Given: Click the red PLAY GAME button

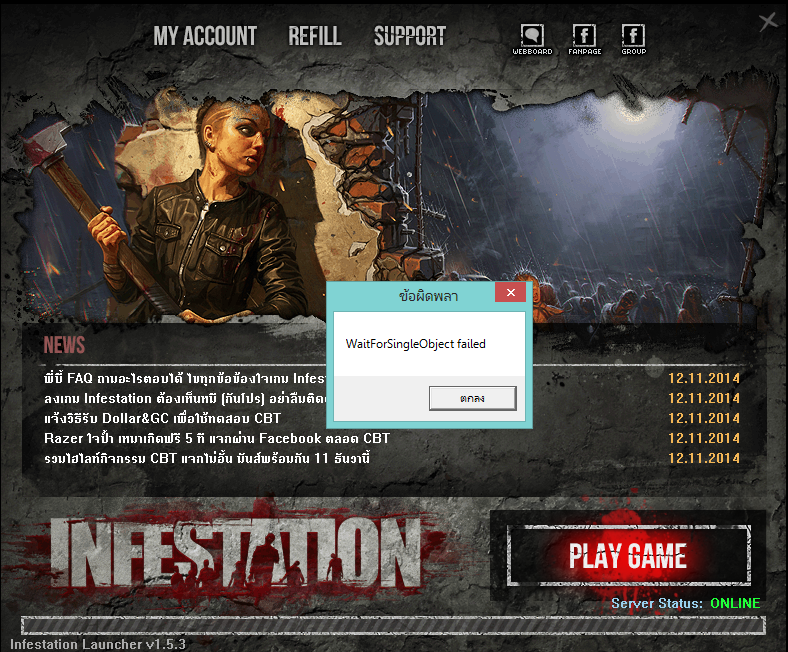Looking at the screenshot, I should point(628,556).
